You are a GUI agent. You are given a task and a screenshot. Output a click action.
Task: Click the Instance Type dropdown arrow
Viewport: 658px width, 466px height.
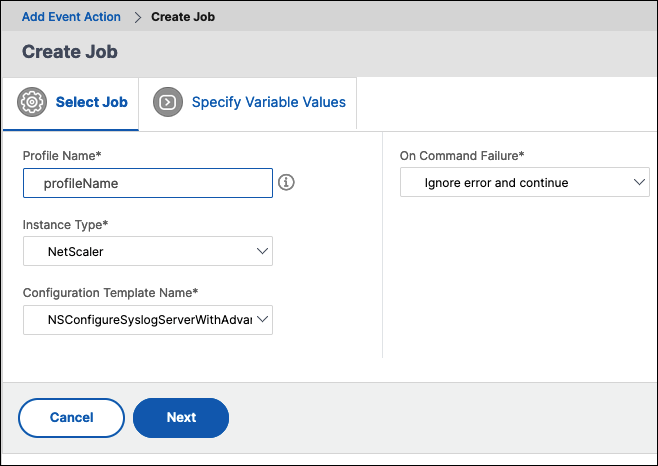tap(262, 251)
